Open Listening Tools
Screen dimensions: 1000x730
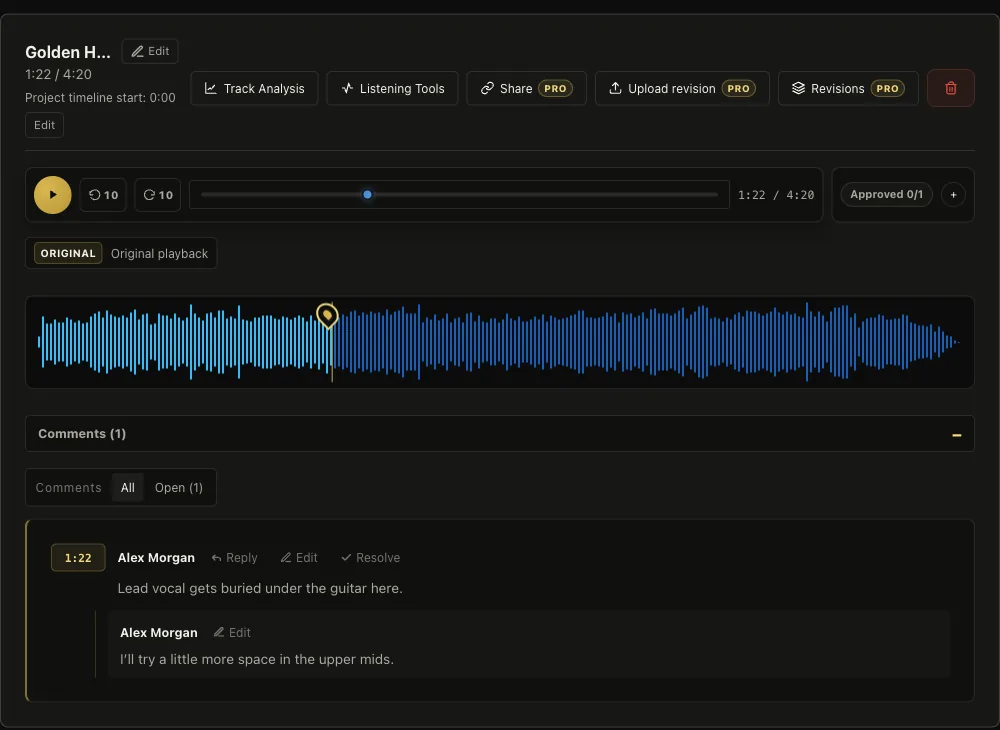coord(392,89)
